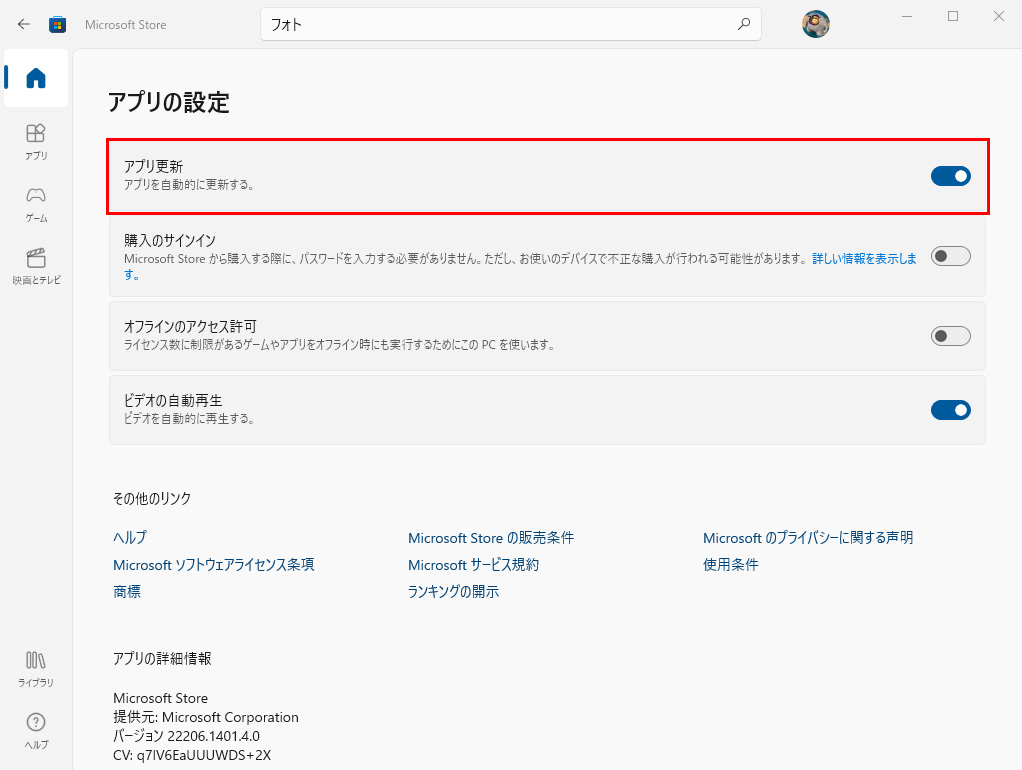Click the その他のリンク heading

[152, 499]
